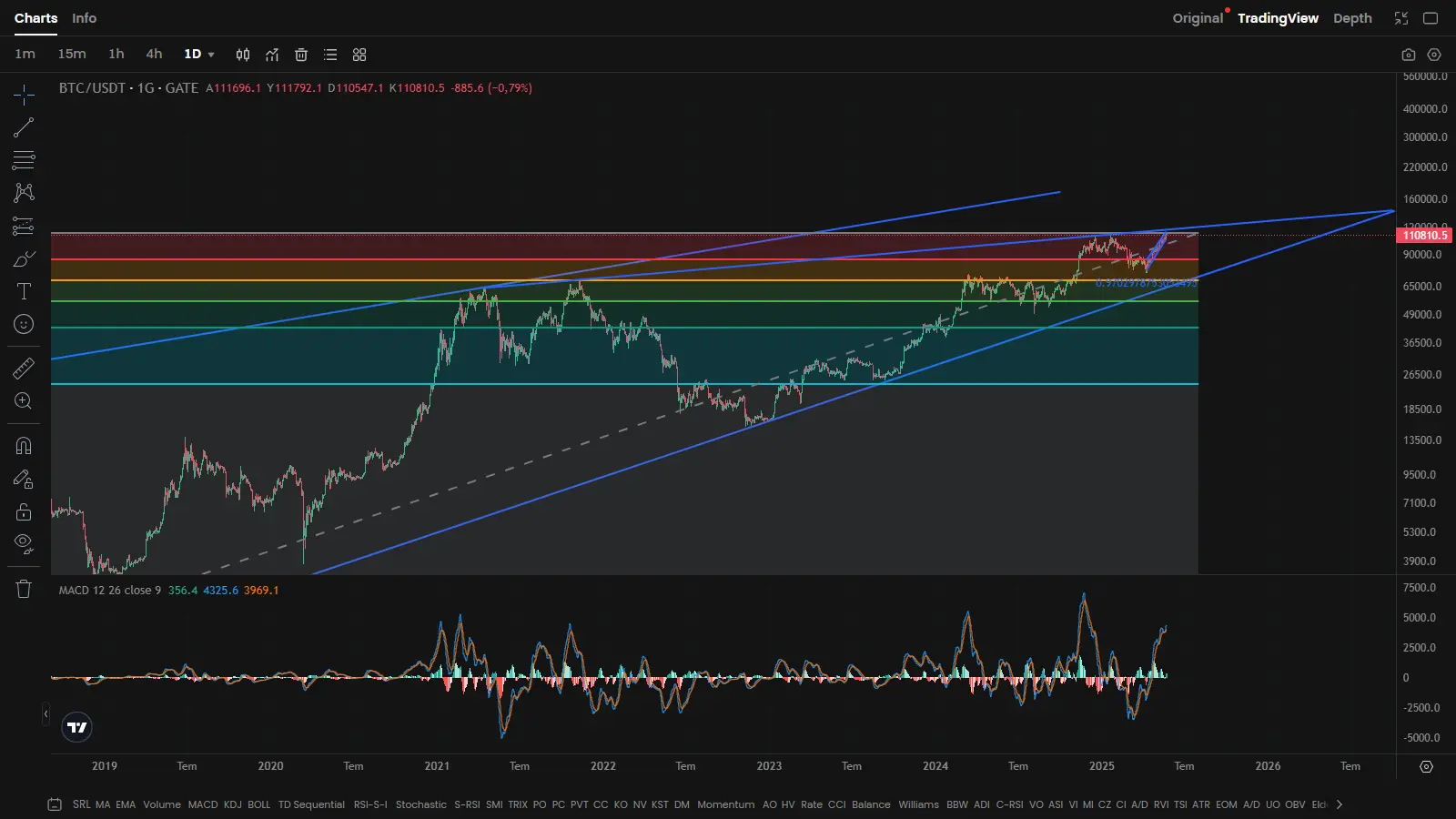Select the pattern drawing tool (XABCD)
Image resolution: width=1456 pixels, height=819 pixels.
pos(24,192)
